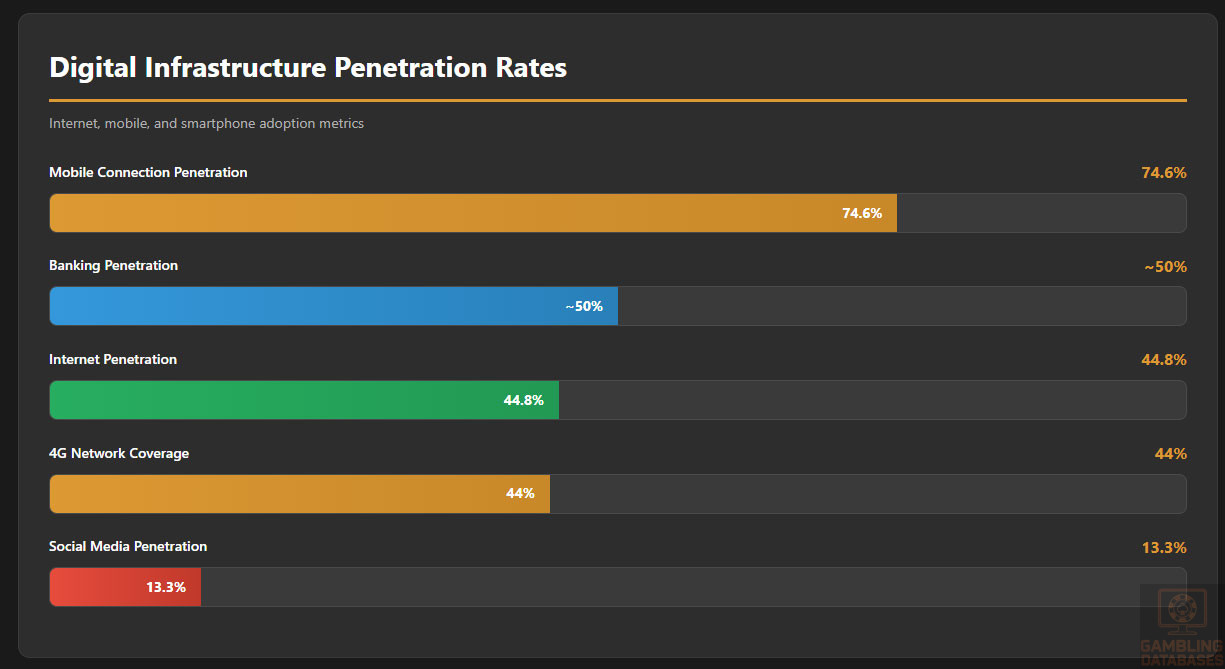Viewport: 1225px width, 669px height.
Task: Click the subtitle about adoption metrics
Action: pyautogui.click(x=206, y=124)
